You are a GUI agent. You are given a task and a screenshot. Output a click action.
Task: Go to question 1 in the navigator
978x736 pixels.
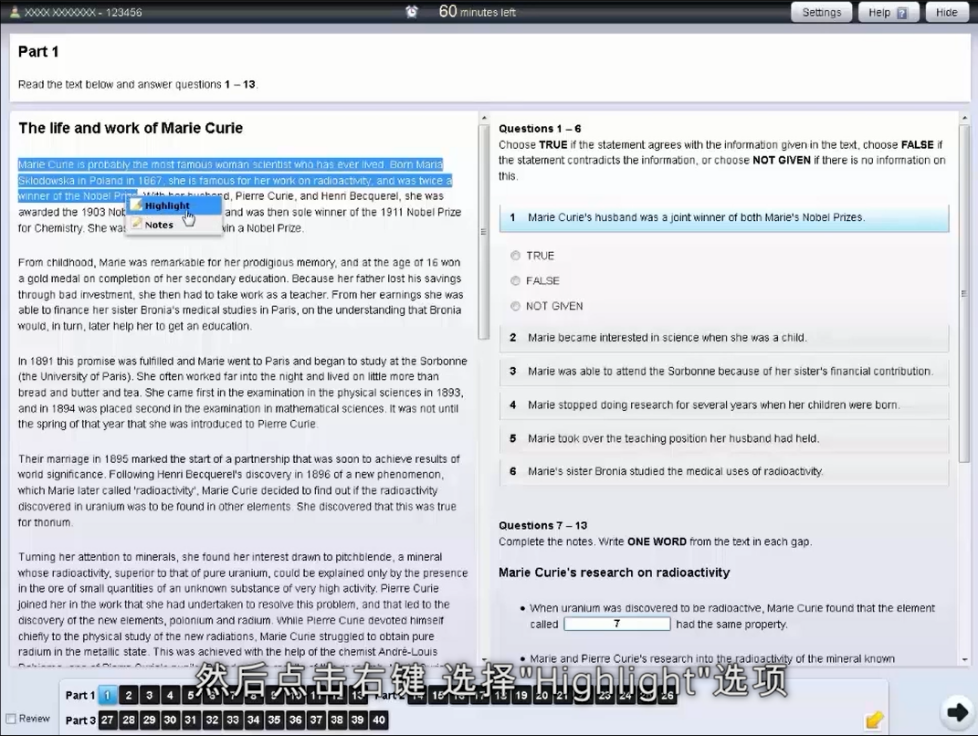point(107,695)
